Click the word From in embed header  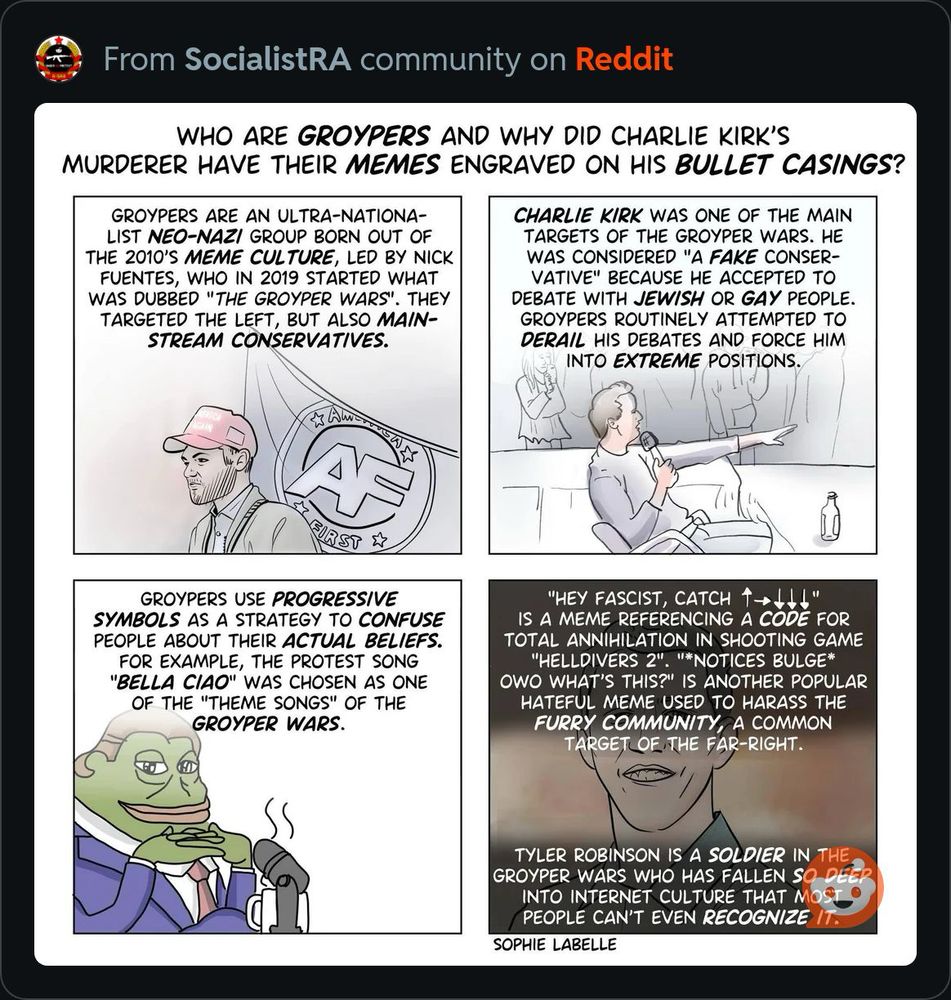tap(139, 59)
